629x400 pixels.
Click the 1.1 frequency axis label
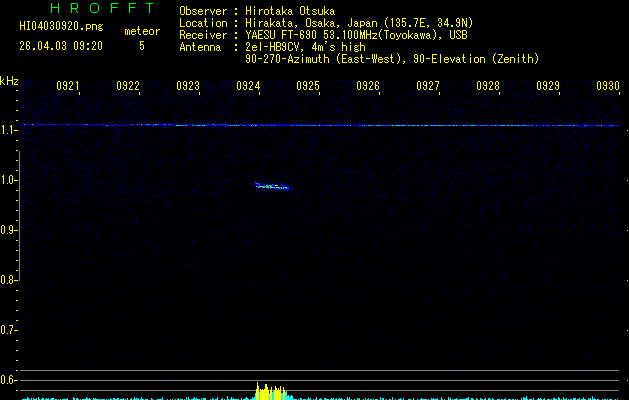point(8,130)
